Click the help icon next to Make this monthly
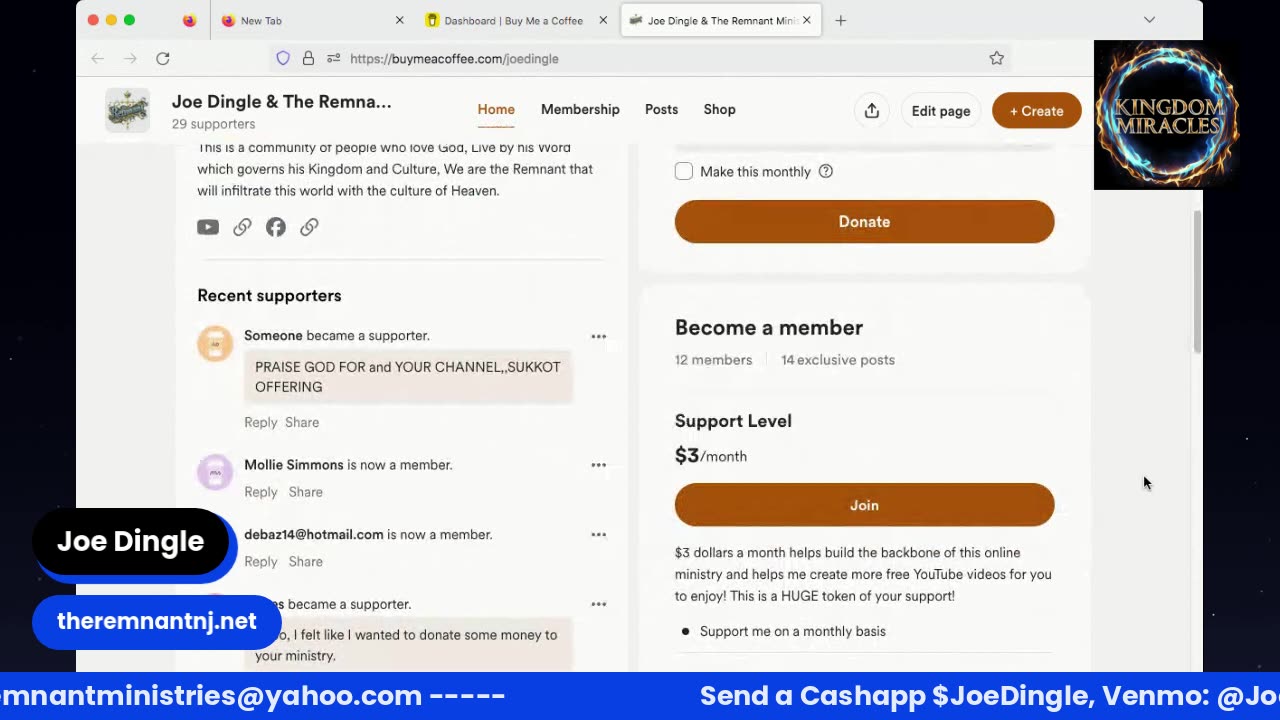Screen dimensions: 1280x720 826,171
